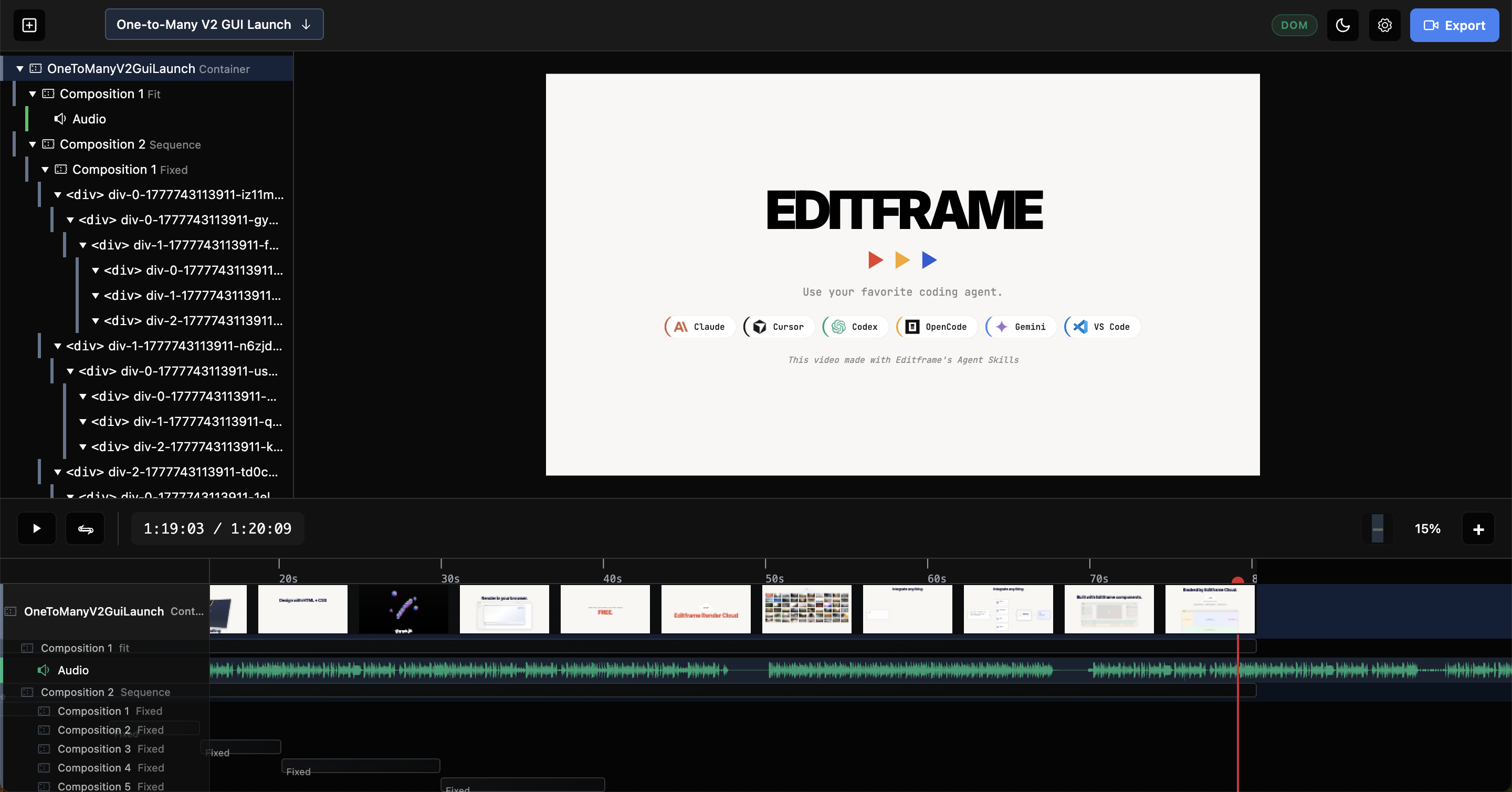Collapse the OneToManyV2GuiLaunch tree root
1512x792 pixels.
coord(19,69)
